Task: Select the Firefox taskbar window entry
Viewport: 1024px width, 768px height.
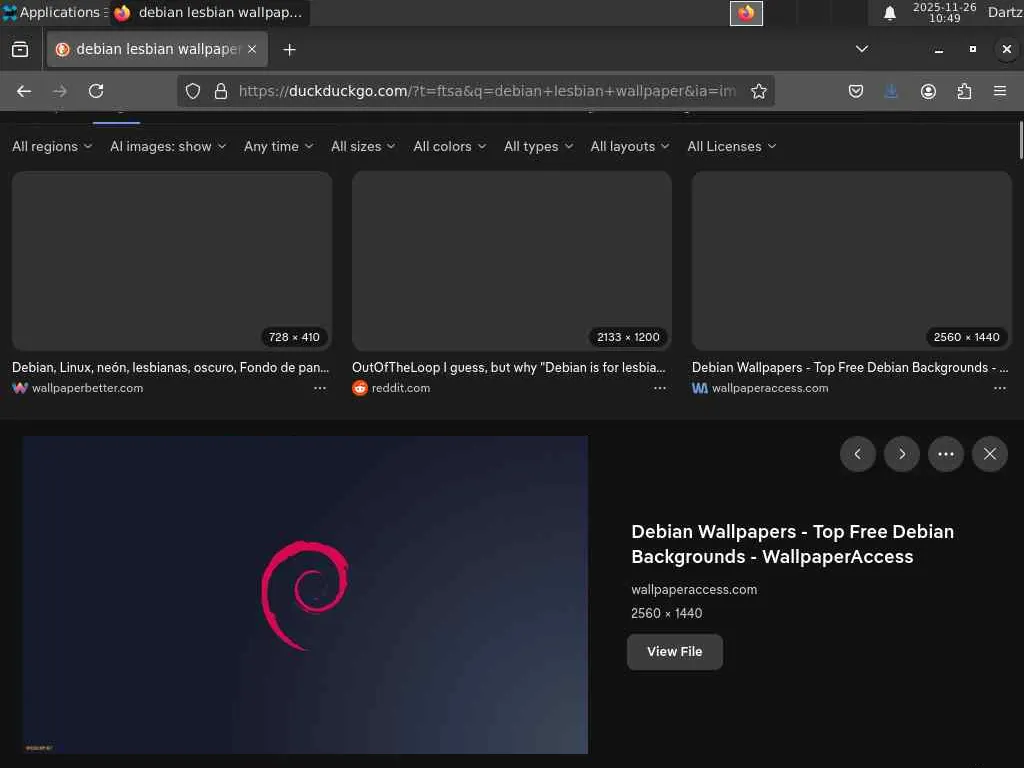Action: pyautogui.click(x=209, y=12)
